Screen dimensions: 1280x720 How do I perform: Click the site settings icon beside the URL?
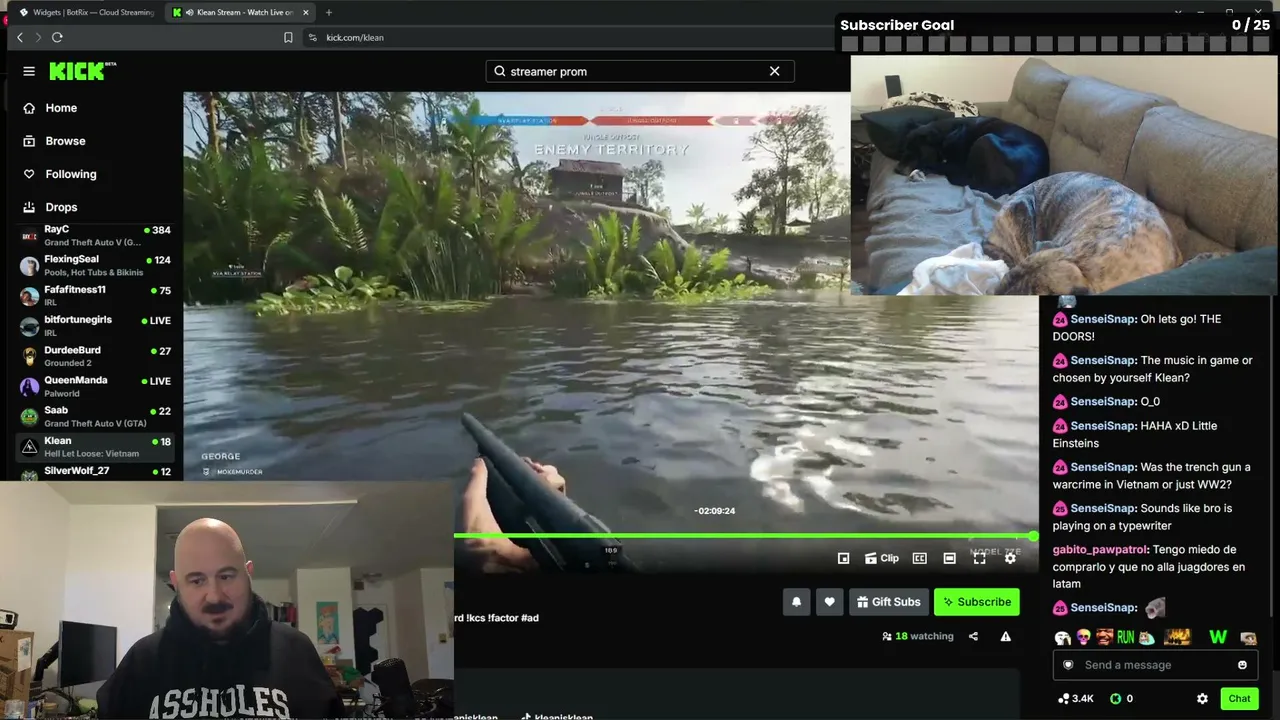[x=313, y=37]
